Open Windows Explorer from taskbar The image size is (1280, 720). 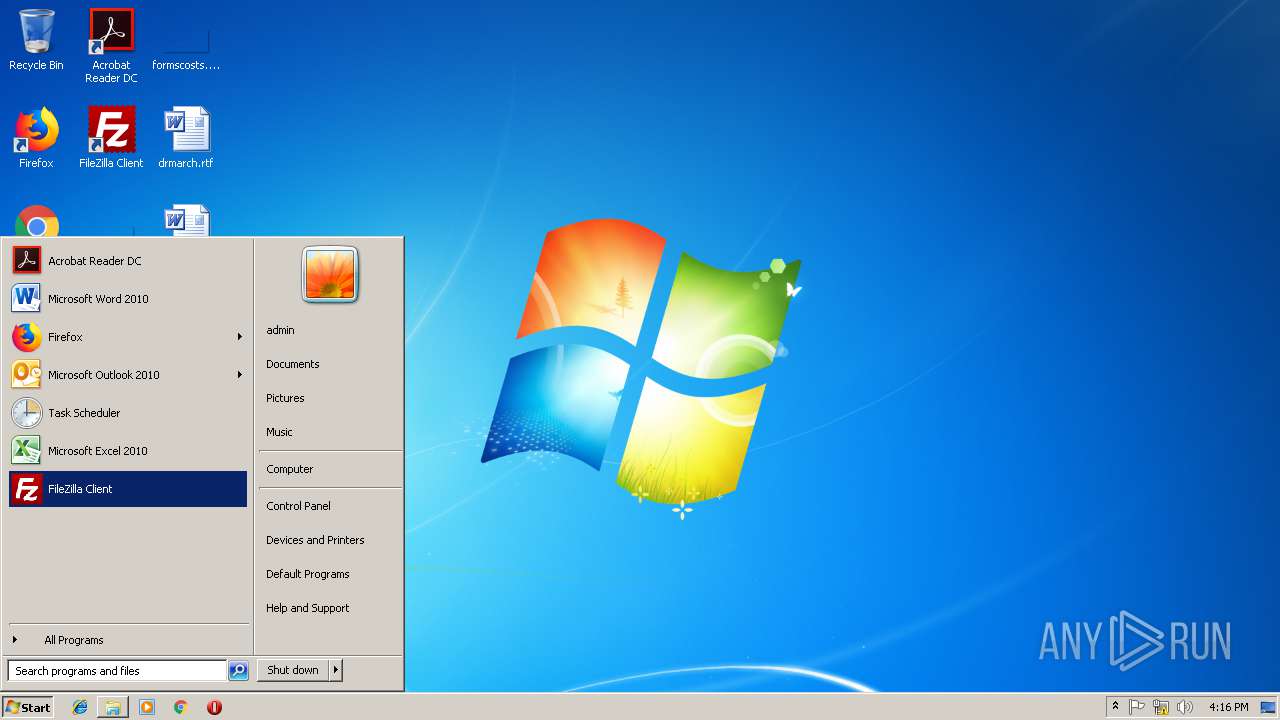tap(113, 707)
